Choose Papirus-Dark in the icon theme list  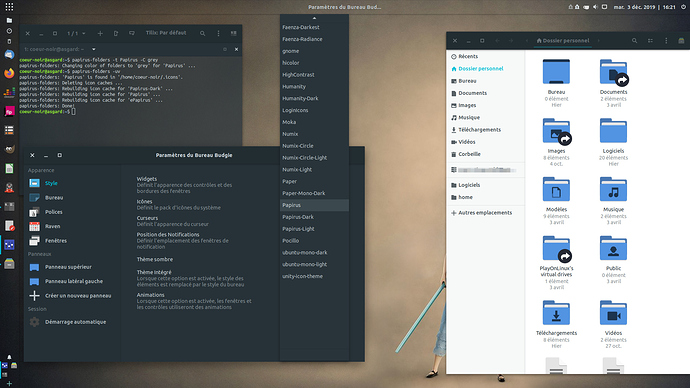click(x=314, y=217)
